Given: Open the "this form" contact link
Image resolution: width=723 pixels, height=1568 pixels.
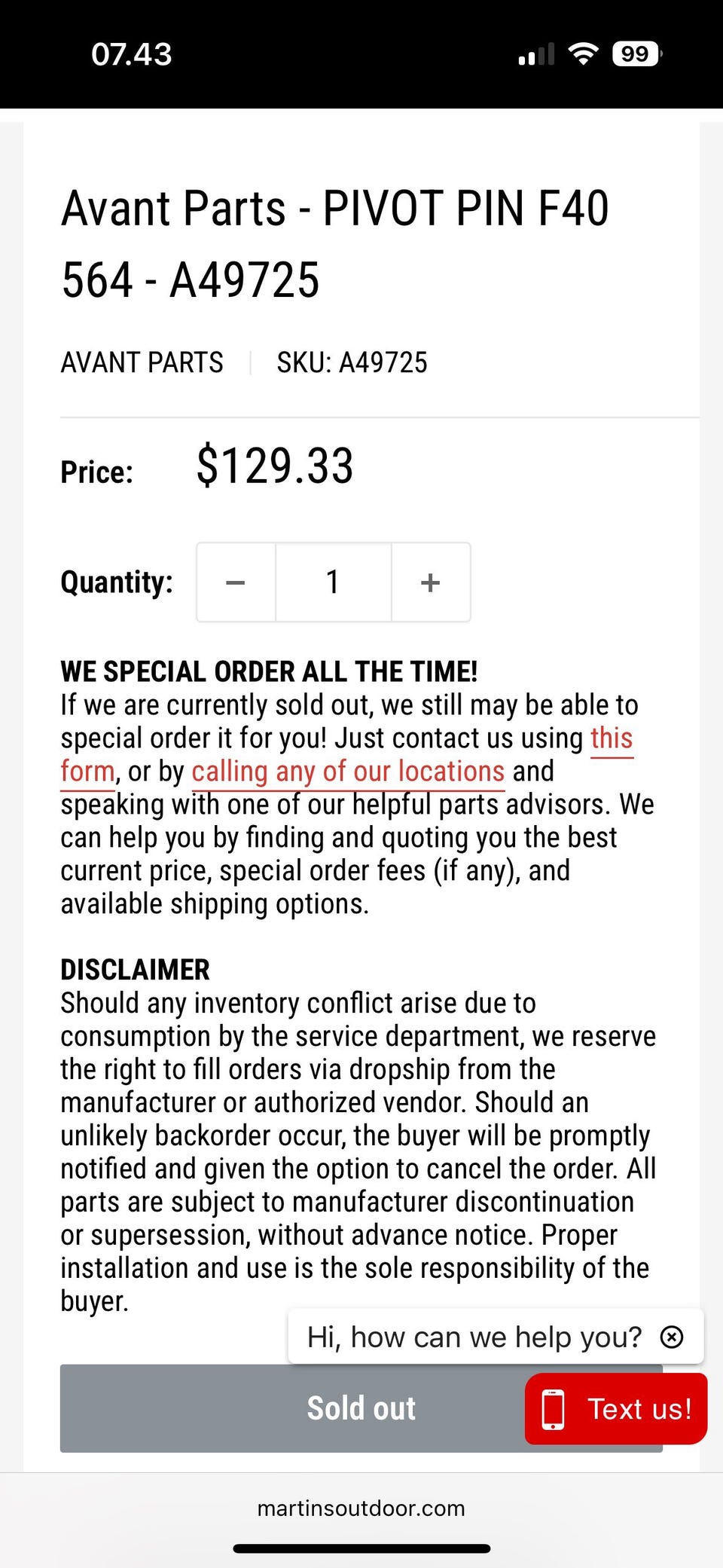Looking at the screenshot, I should click(612, 738).
